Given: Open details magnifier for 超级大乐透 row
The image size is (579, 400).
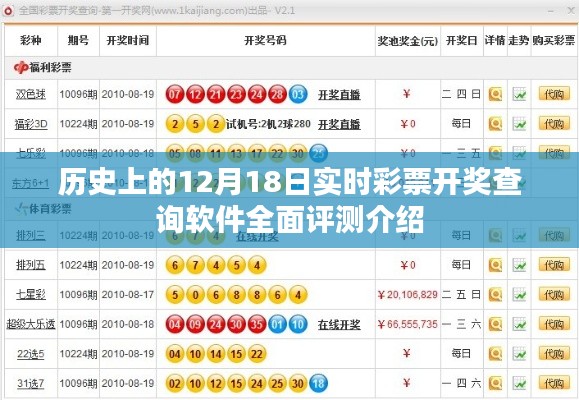Looking at the screenshot, I should click(495, 324).
